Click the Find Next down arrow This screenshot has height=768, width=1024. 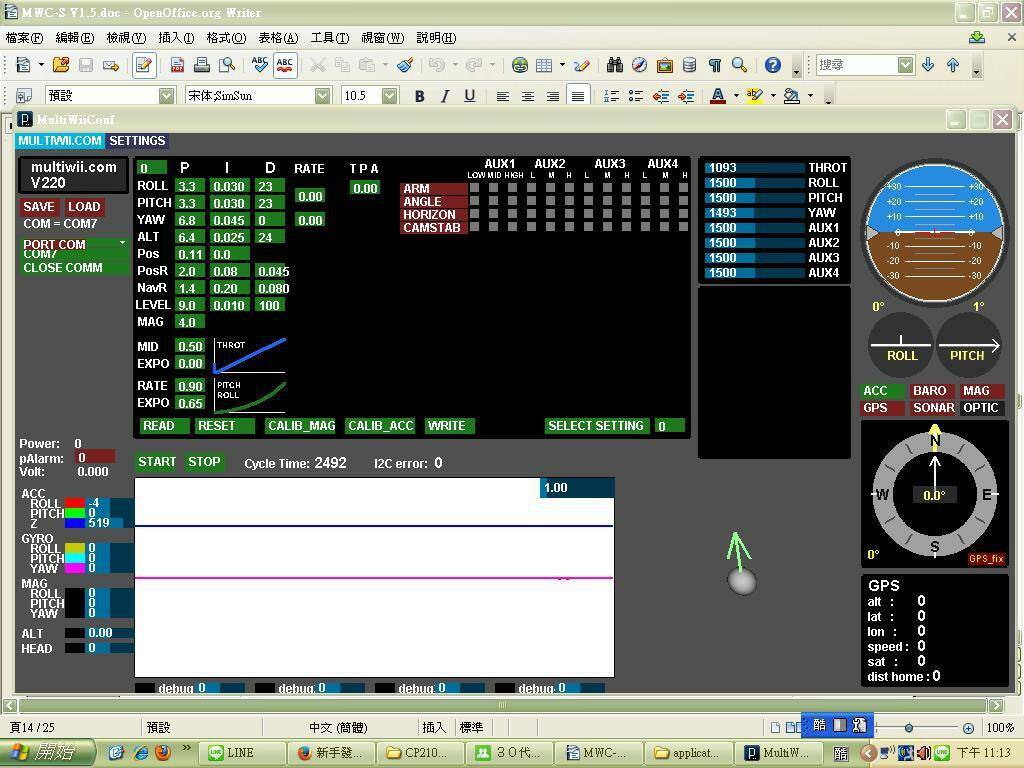[928, 65]
